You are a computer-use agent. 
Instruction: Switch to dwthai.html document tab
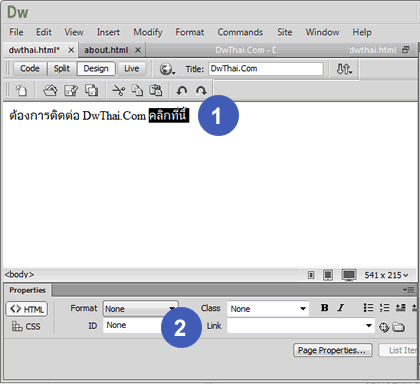tap(34, 50)
